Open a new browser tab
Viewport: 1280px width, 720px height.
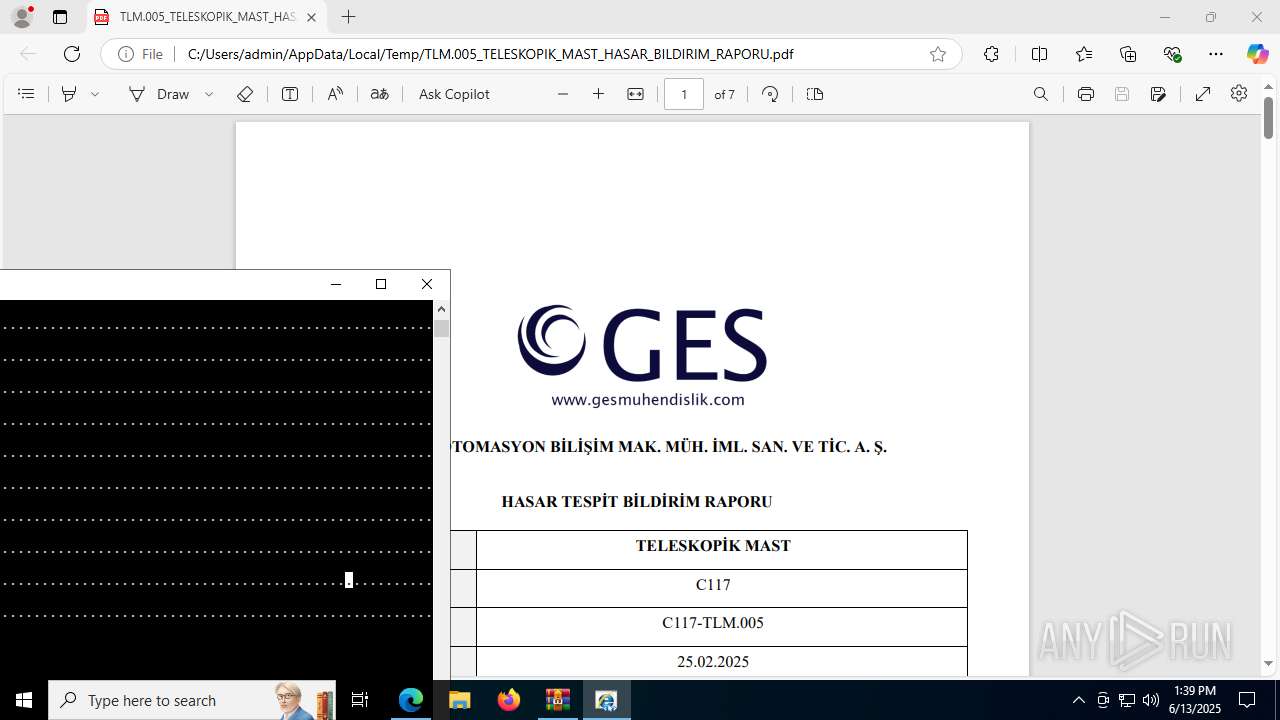click(348, 17)
